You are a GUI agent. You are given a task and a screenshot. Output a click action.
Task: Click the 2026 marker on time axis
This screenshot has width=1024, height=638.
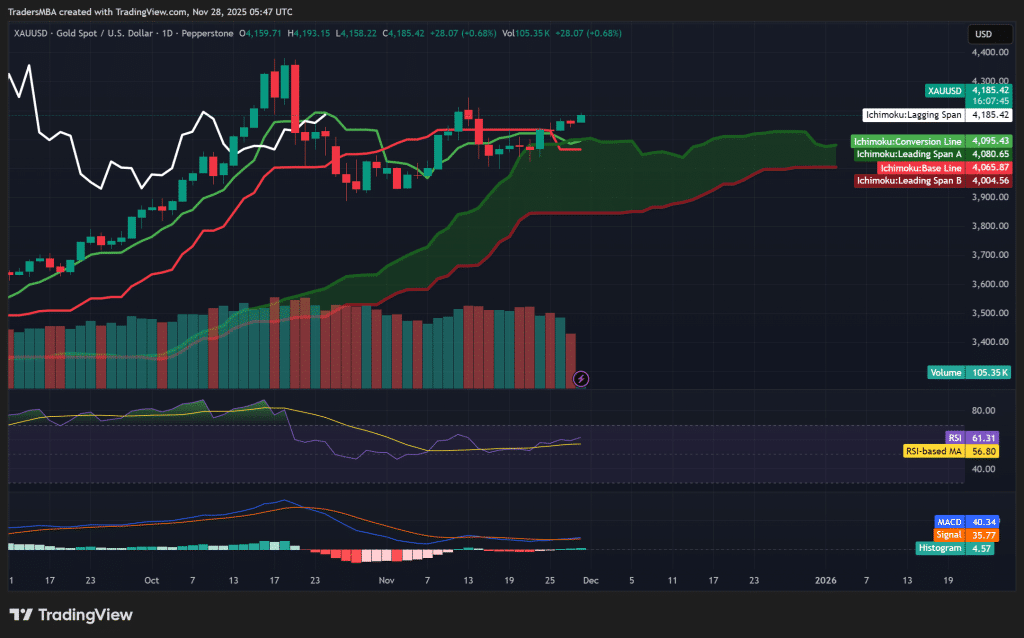[x=825, y=580]
